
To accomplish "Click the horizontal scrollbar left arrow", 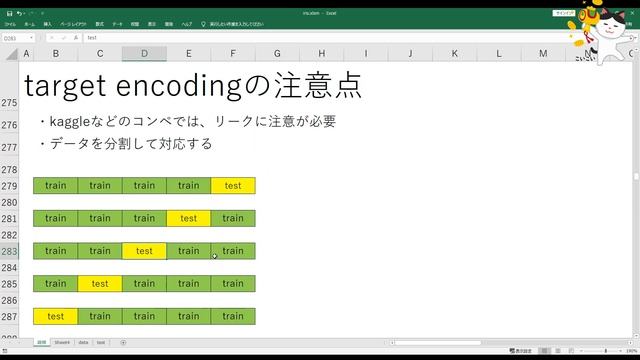I will pos(392,343).
